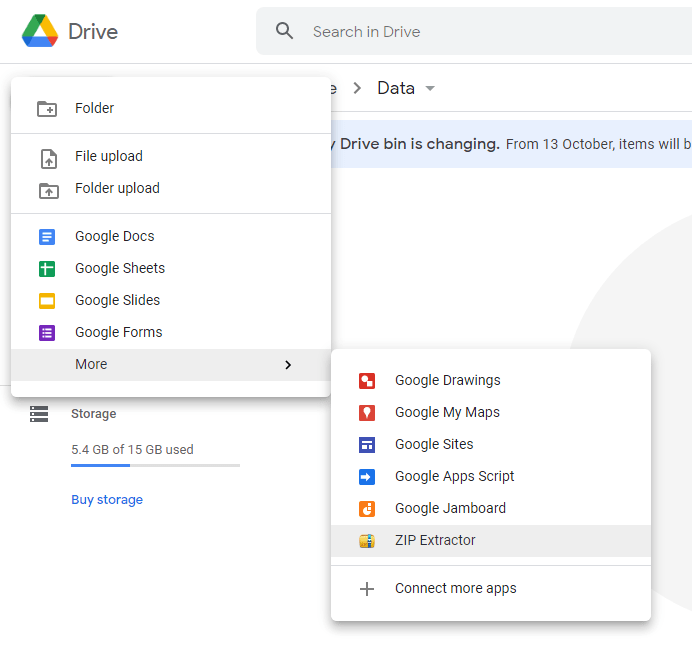Select Google Apps Script from the submenu
The width and height of the screenshot is (692, 651).
(491, 476)
